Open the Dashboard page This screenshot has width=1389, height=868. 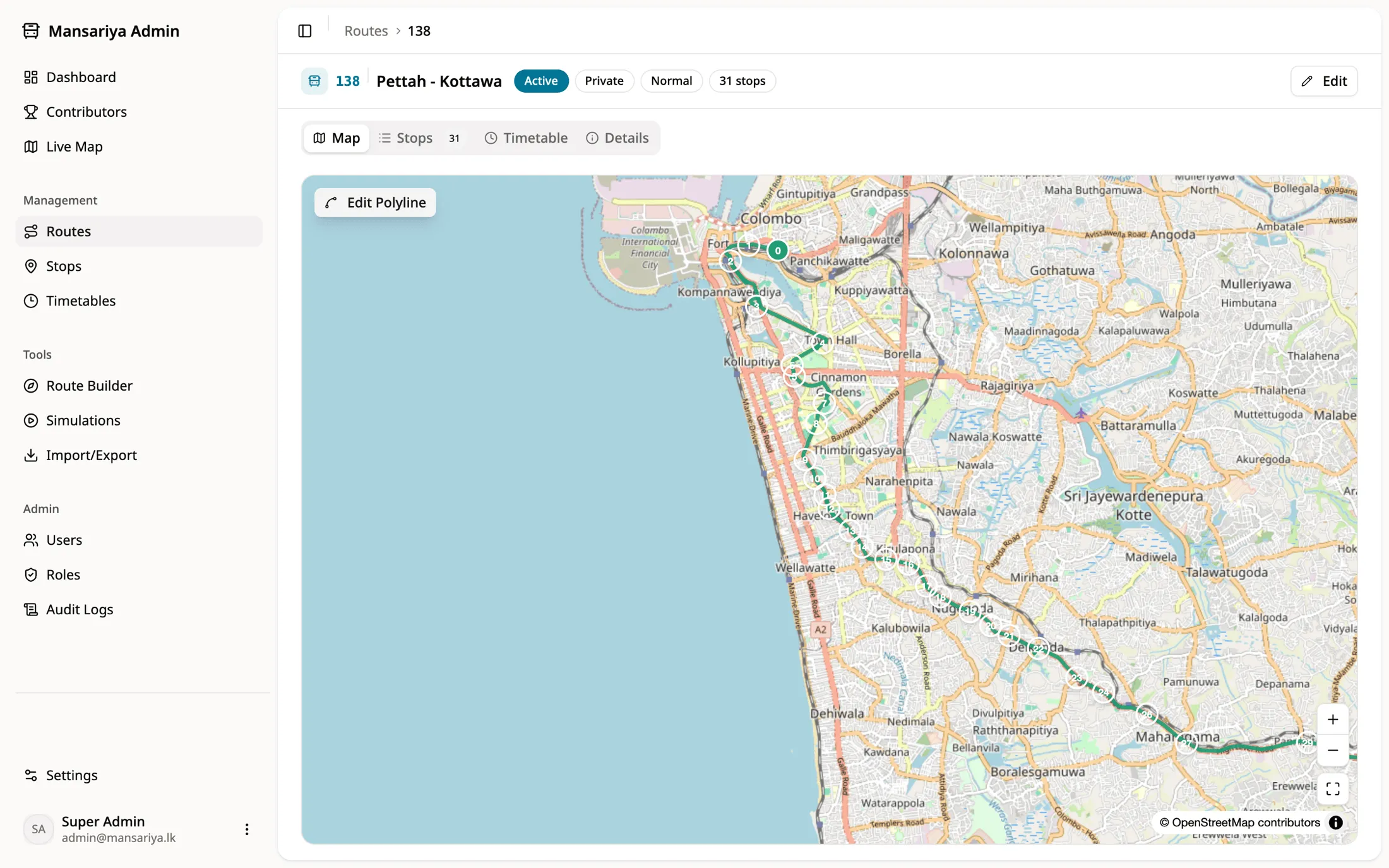139,77
